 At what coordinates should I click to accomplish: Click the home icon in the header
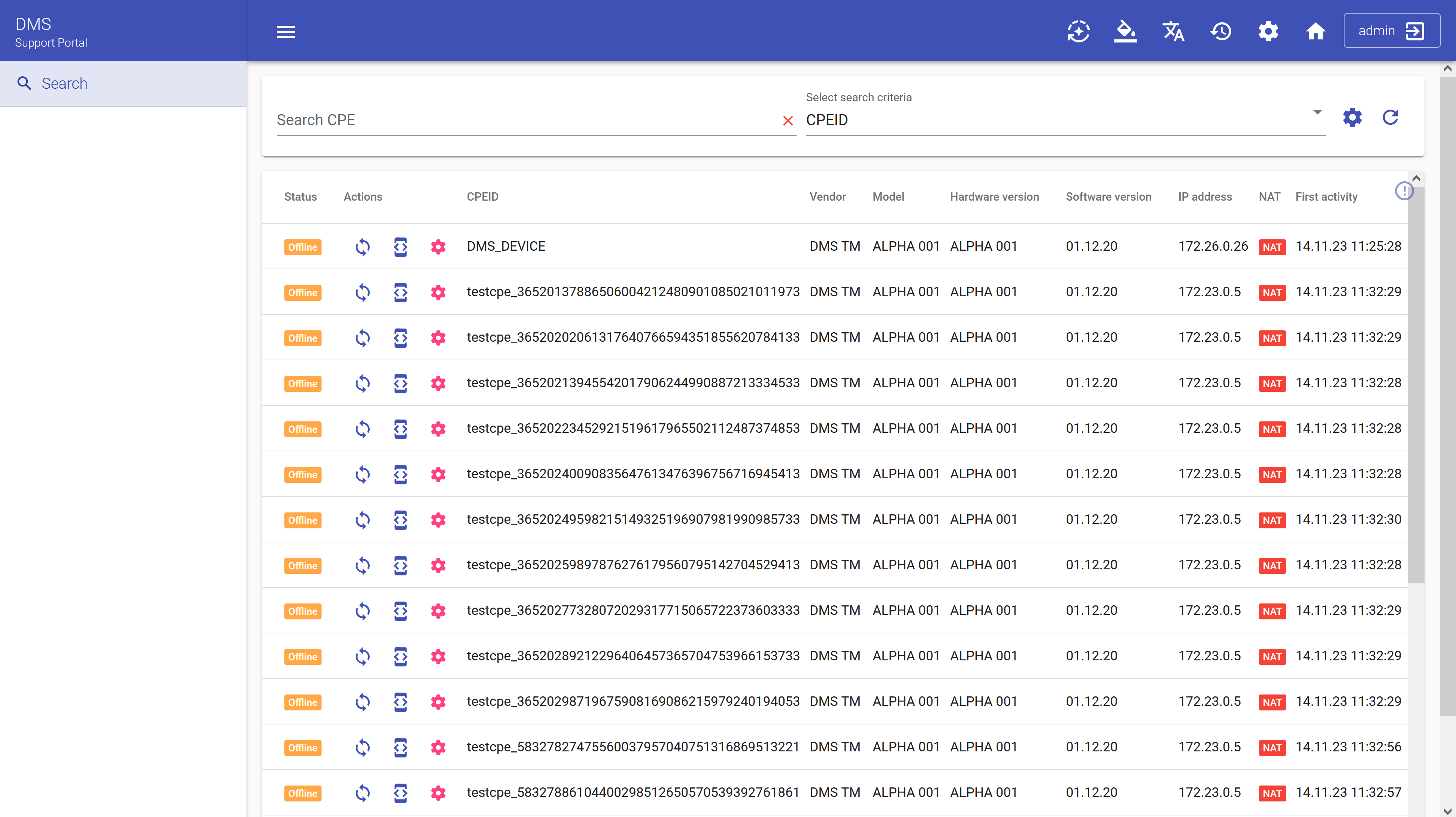(x=1315, y=31)
